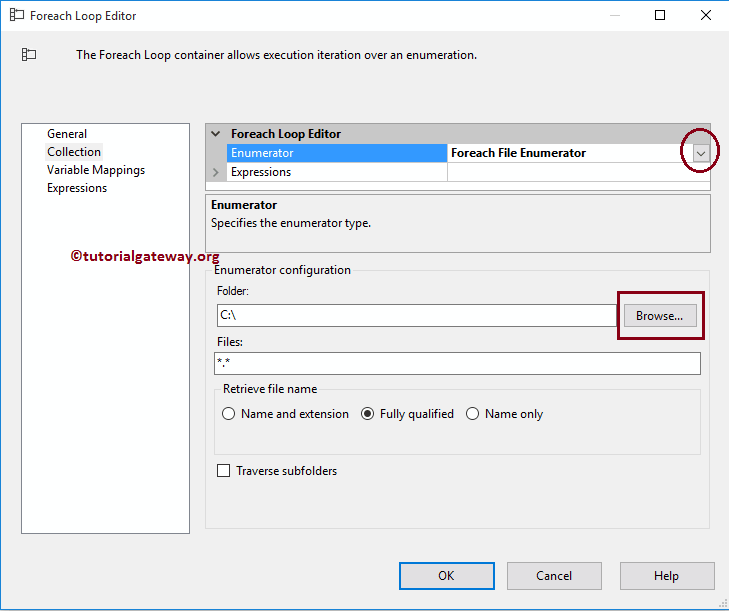
Task: Select the Enumerator property row
Action: (337, 153)
